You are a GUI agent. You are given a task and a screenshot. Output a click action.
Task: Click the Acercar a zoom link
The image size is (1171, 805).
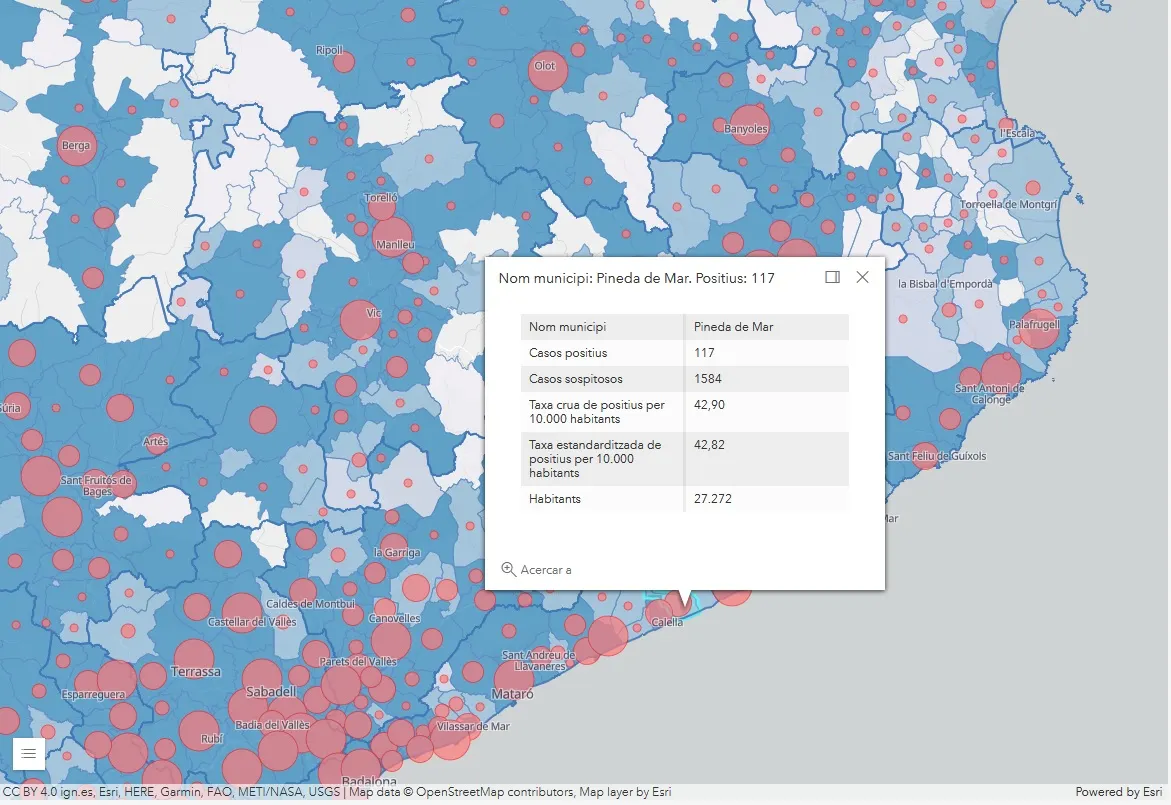tap(537, 570)
